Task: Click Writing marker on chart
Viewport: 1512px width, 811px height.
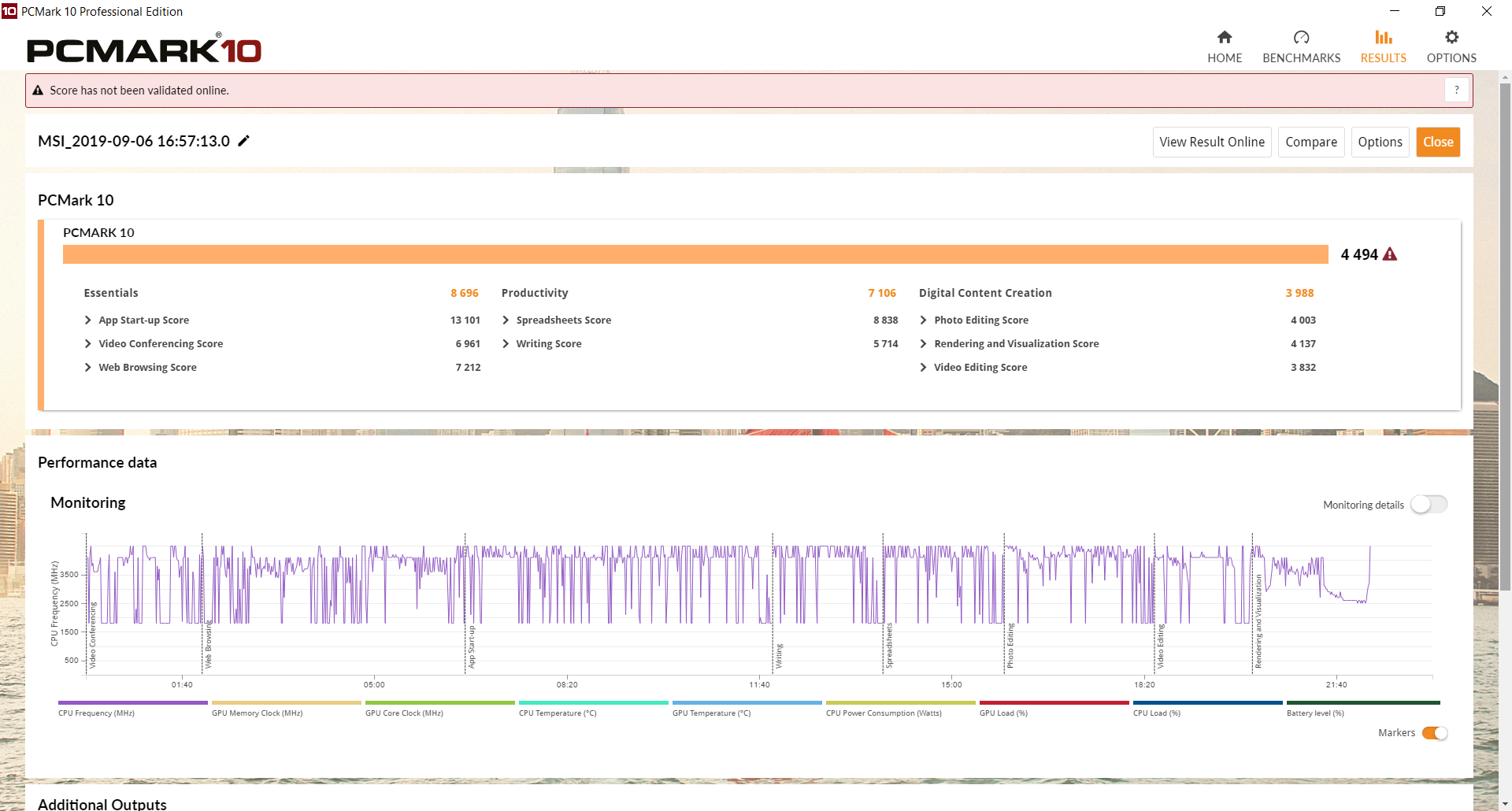Action: [780, 656]
